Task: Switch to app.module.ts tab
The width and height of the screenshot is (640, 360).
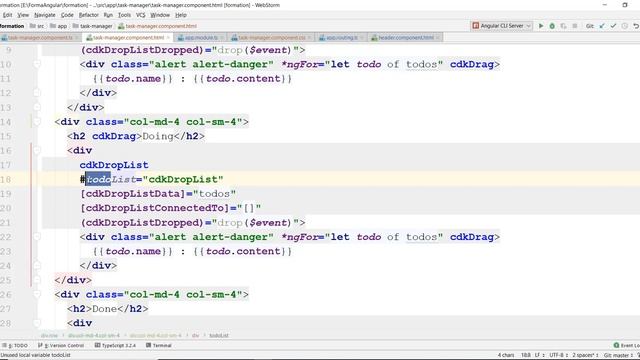Action: [201, 38]
